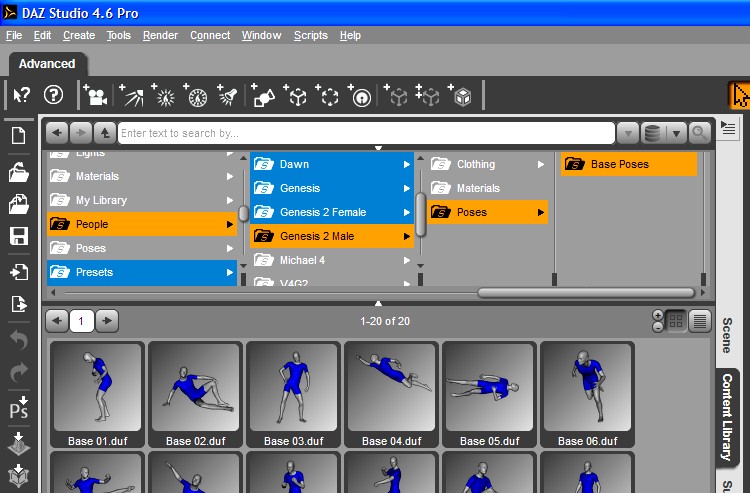Create a new group from toolbar
The width and height of the screenshot is (750, 493).
click(328, 95)
